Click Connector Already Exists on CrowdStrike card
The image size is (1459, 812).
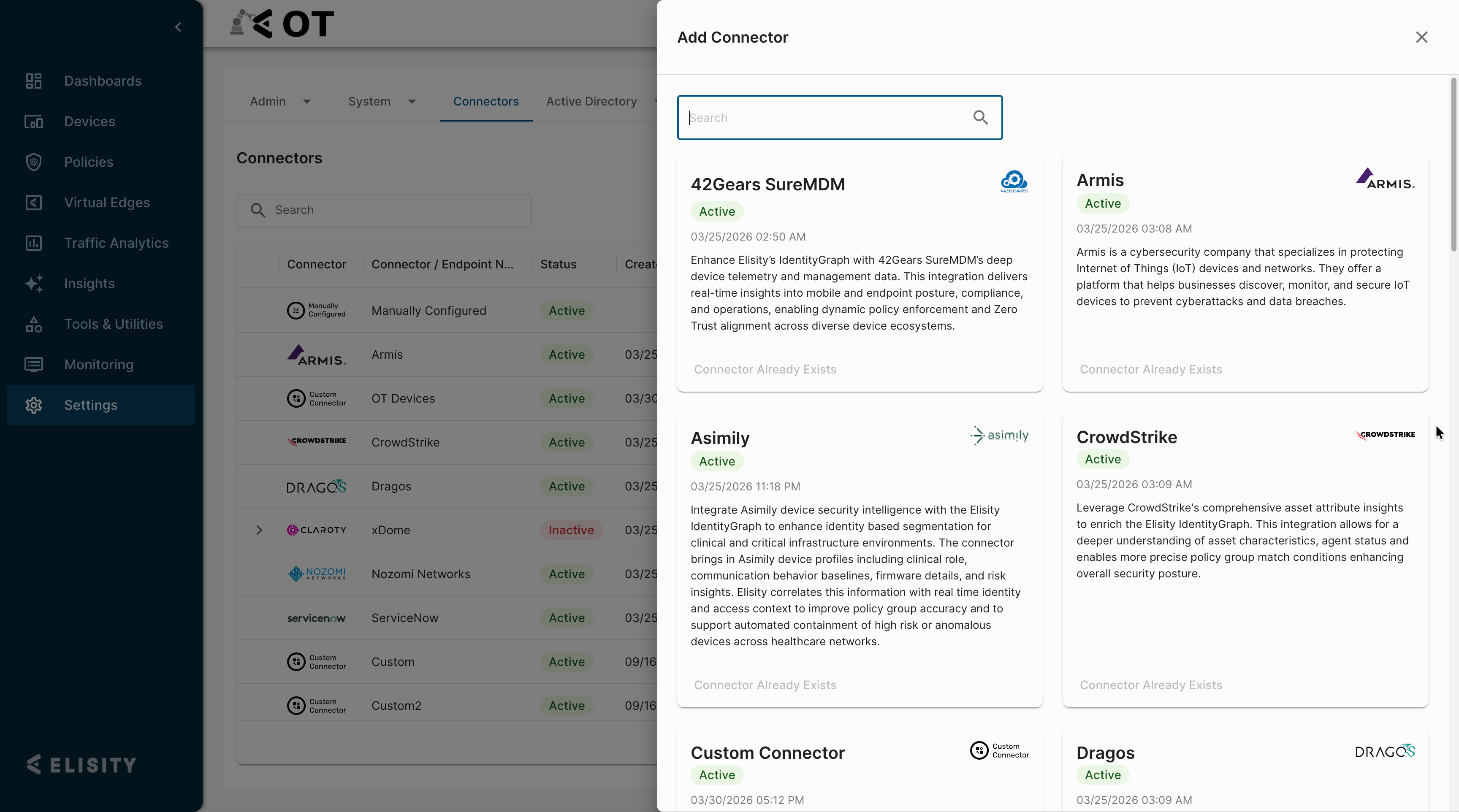coord(1150,685)
